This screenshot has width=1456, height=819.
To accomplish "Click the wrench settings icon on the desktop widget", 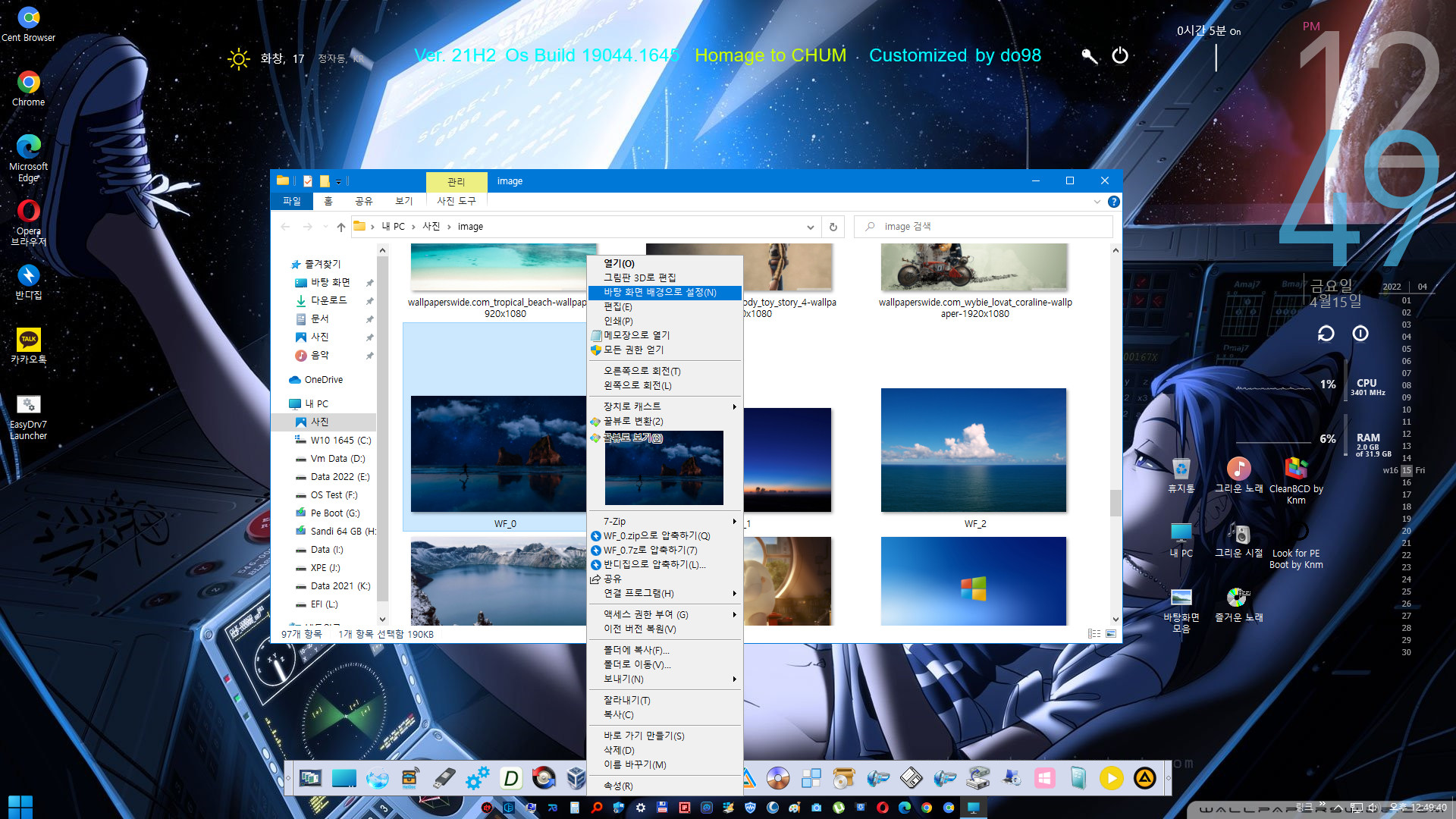I will (x=1089, y=55).
